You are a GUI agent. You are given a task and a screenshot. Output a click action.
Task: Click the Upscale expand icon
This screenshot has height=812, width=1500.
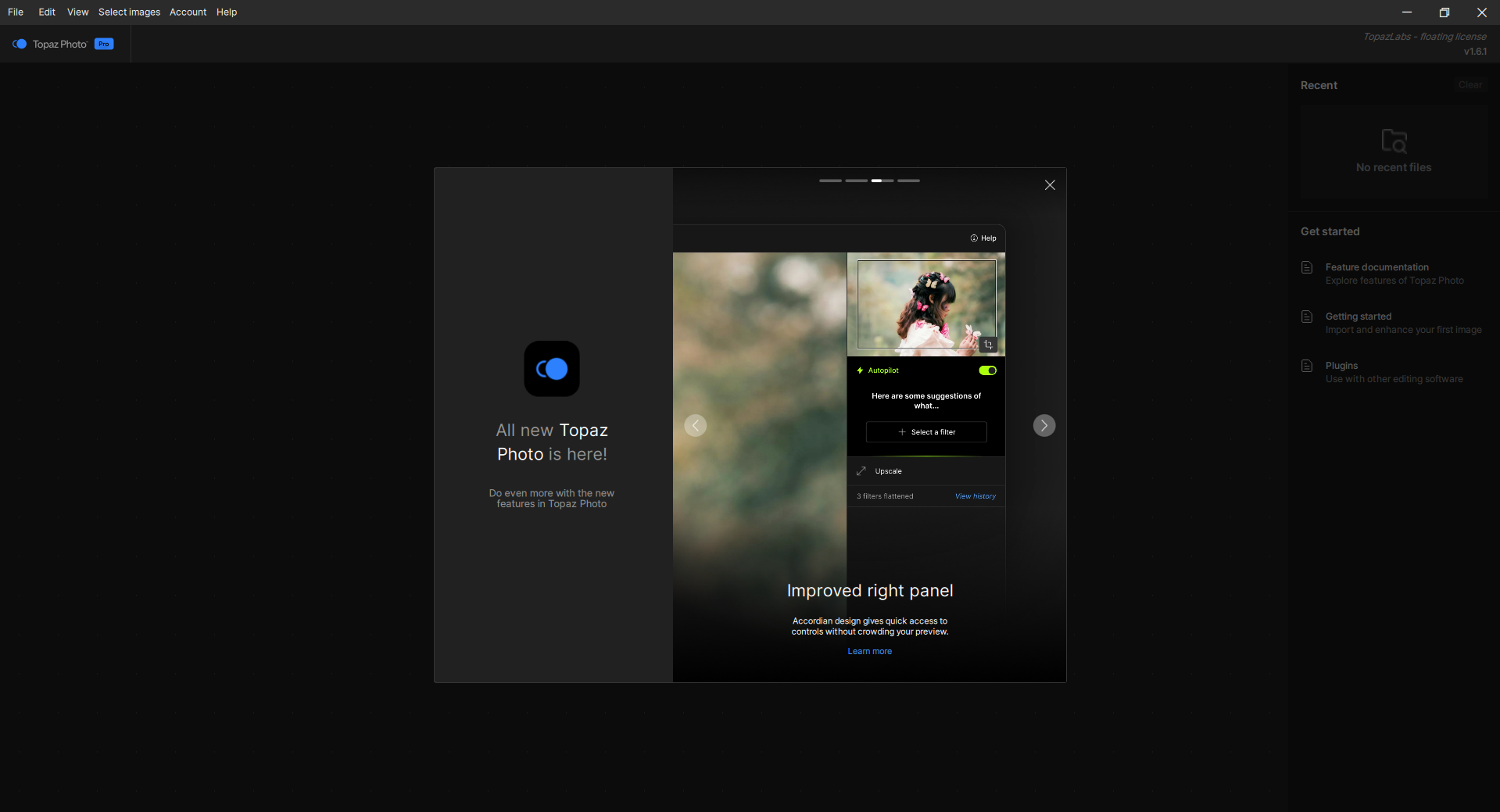pos(861,471)
